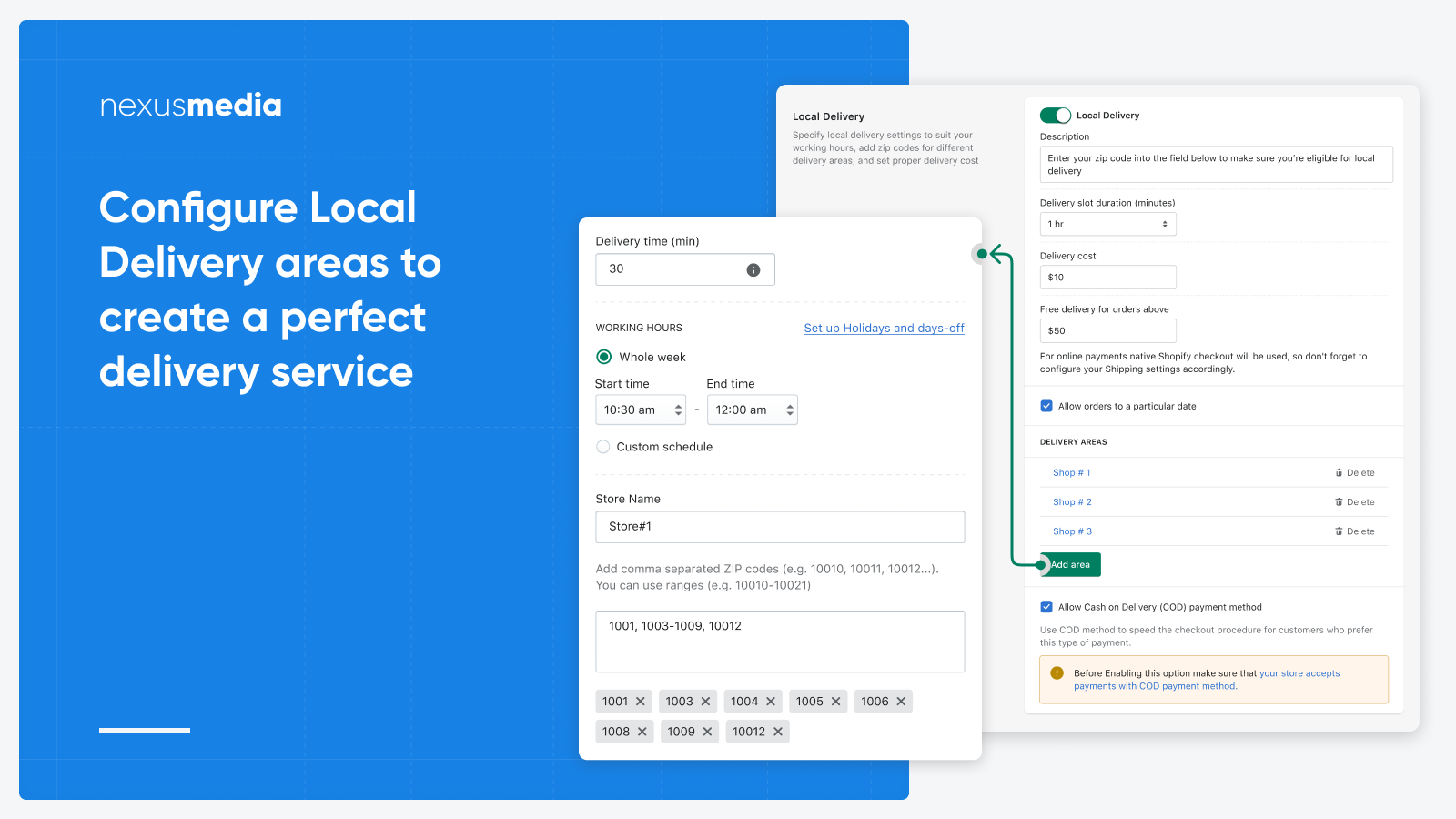
Task: Click the nexusmedia logo
Action: click(191, 106)
